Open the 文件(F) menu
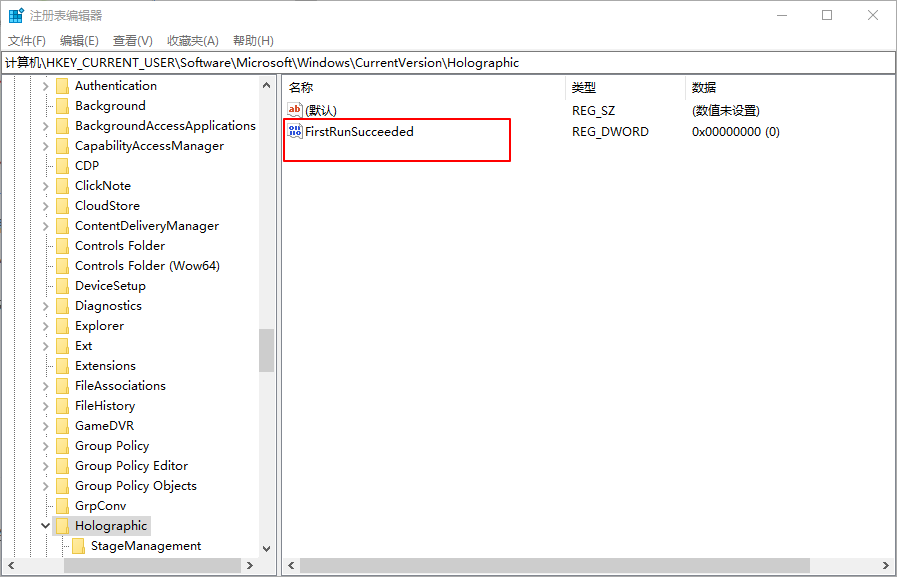897x577 pixels. click(27, 40)
